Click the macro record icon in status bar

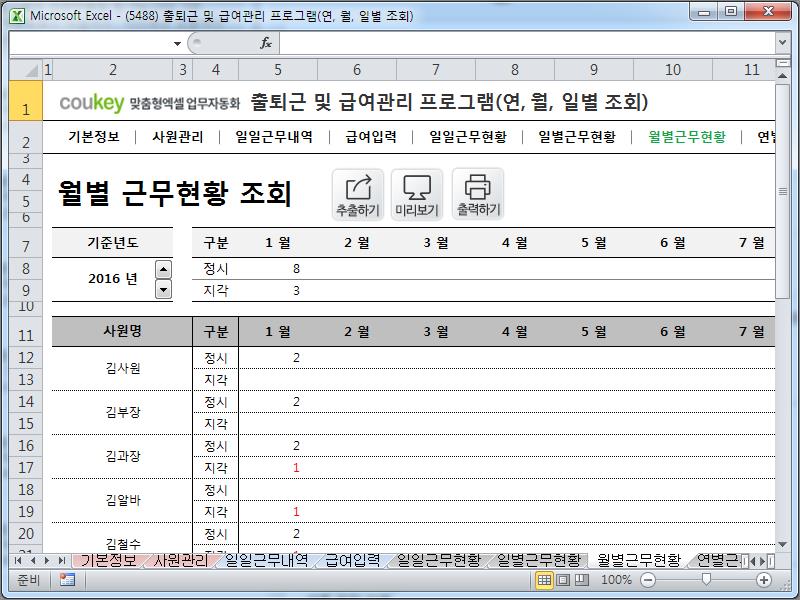67,580
